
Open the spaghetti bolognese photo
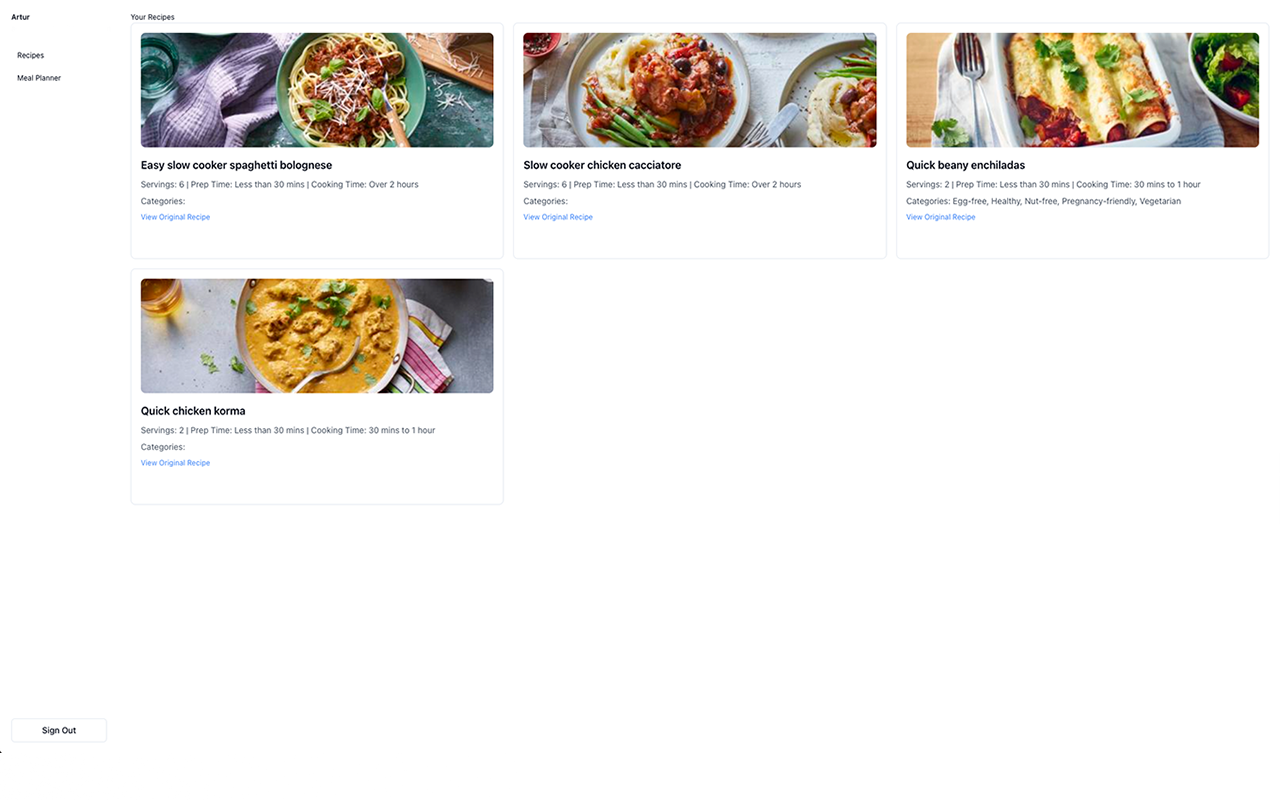317,90
